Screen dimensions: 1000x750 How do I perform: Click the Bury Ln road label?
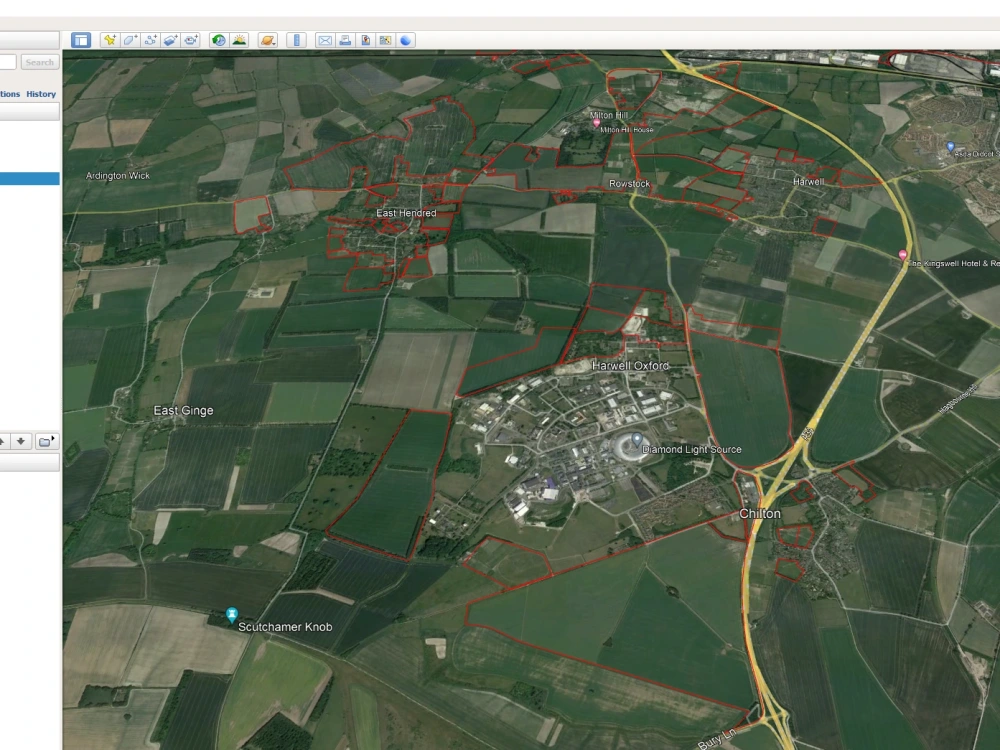click(x=717, y=739)
